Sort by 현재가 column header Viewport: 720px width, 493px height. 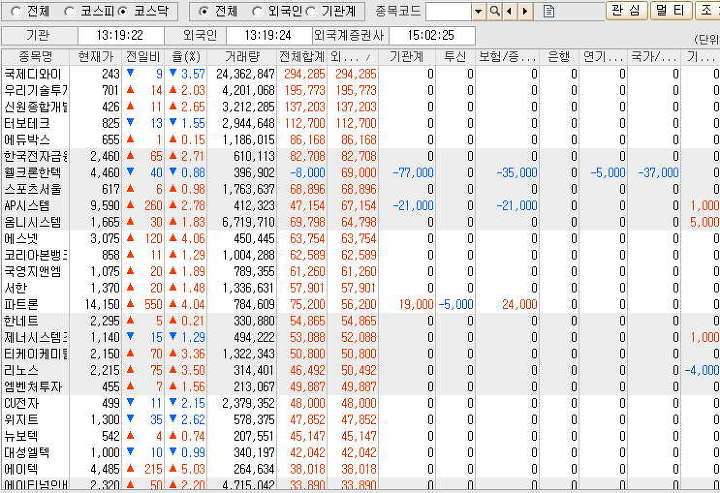coord(96,56)
